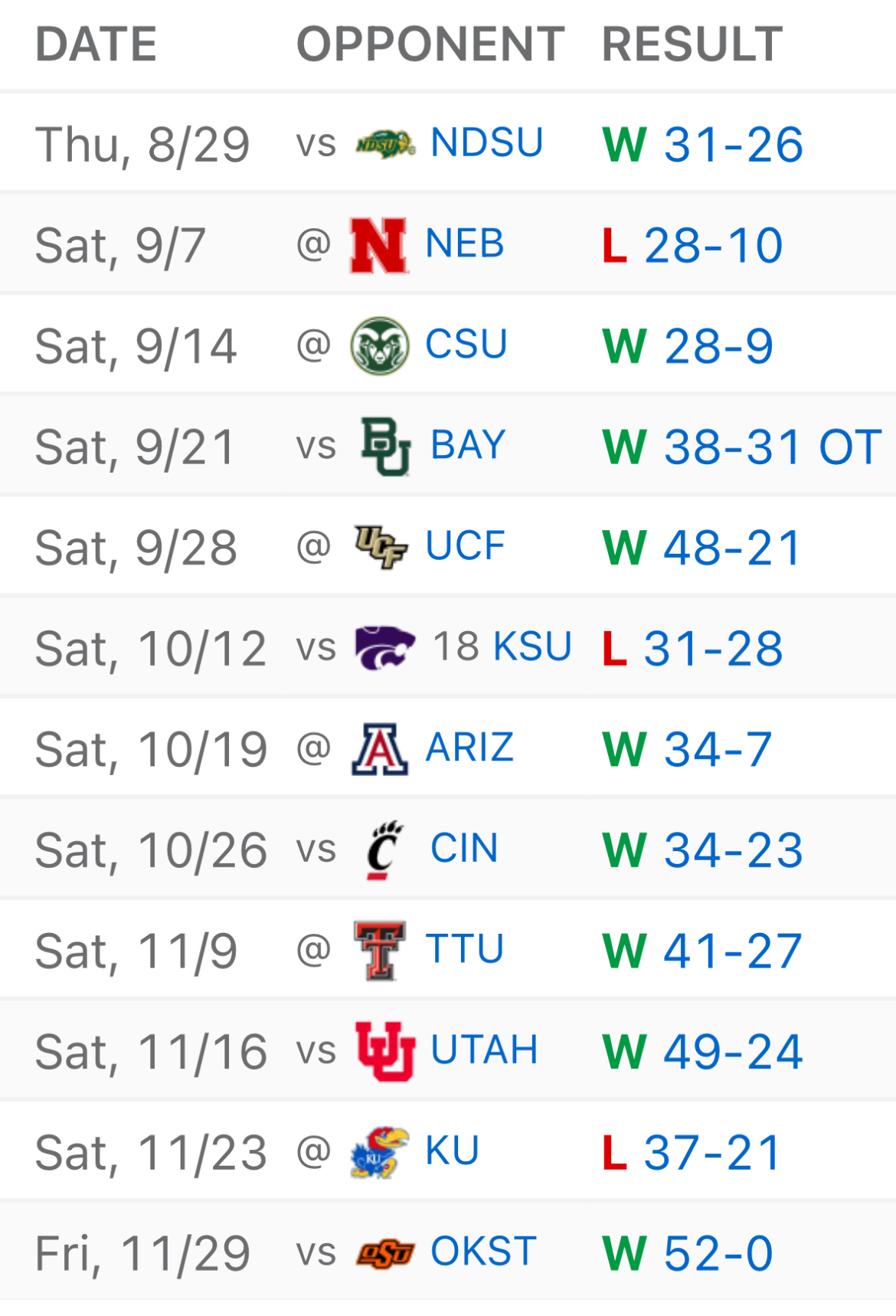Open the W 38-31 OT result

click(x=741, y=447)
